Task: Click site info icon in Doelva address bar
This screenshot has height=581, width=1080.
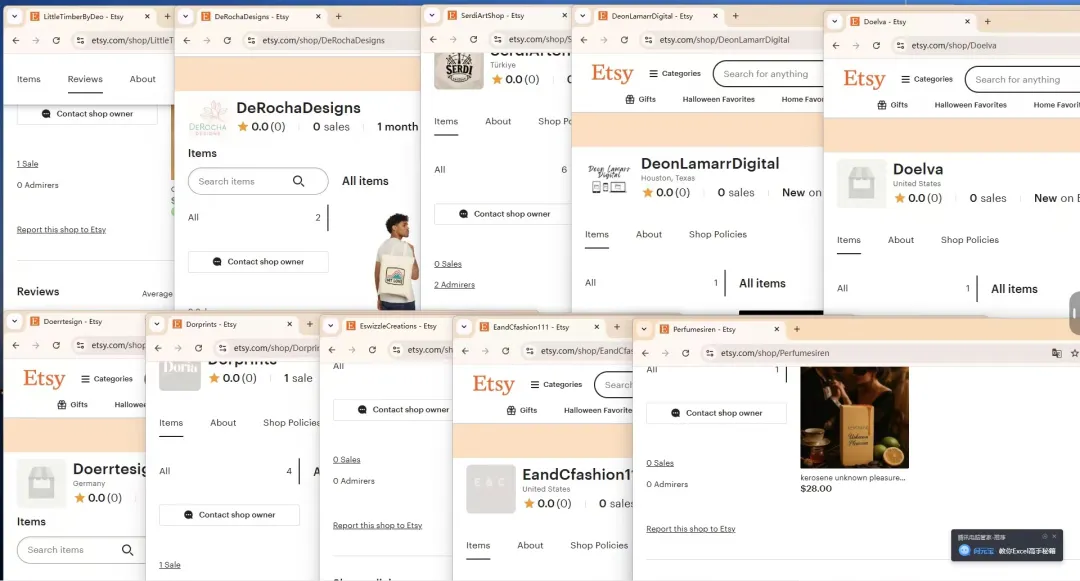Action: point(900,45)
